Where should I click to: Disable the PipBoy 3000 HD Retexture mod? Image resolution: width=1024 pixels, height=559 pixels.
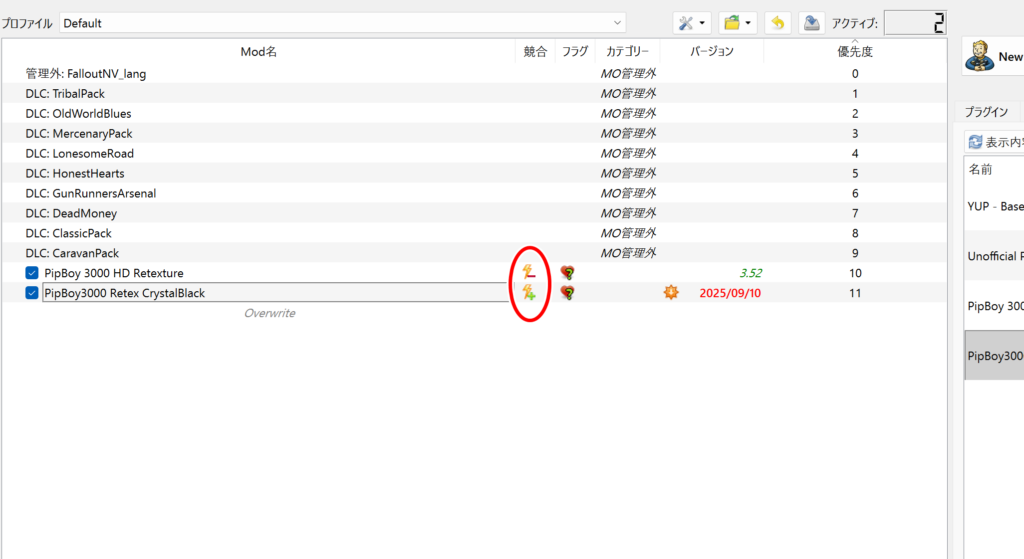32,273
